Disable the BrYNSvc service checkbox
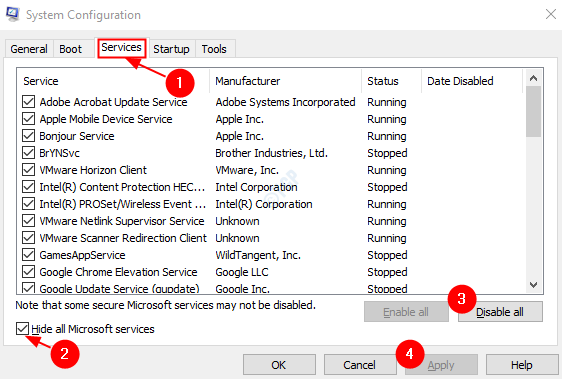This screenshot has height=379, width=562. 28,153
